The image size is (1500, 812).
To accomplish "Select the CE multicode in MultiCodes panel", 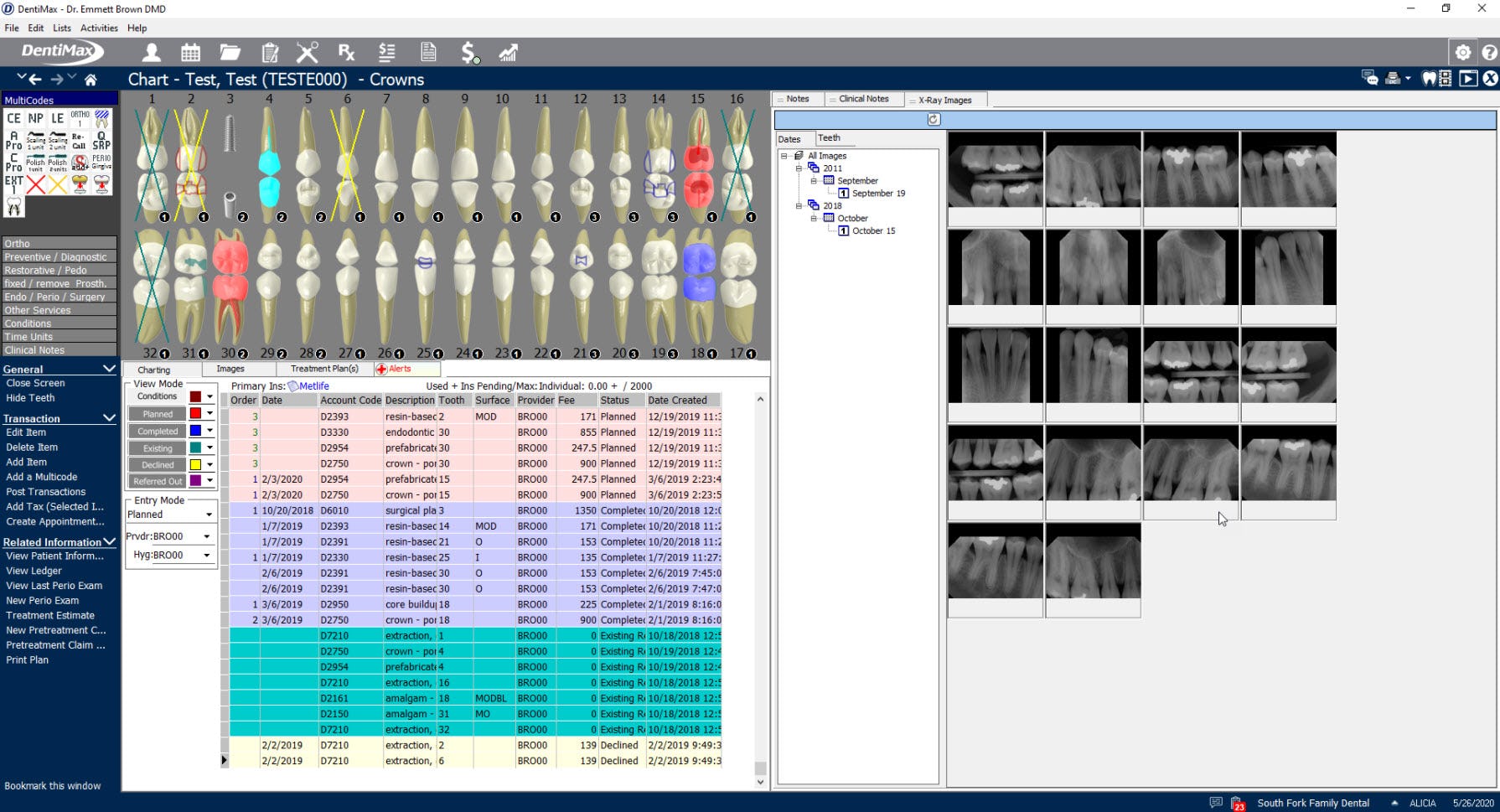I will click(13, 118).
